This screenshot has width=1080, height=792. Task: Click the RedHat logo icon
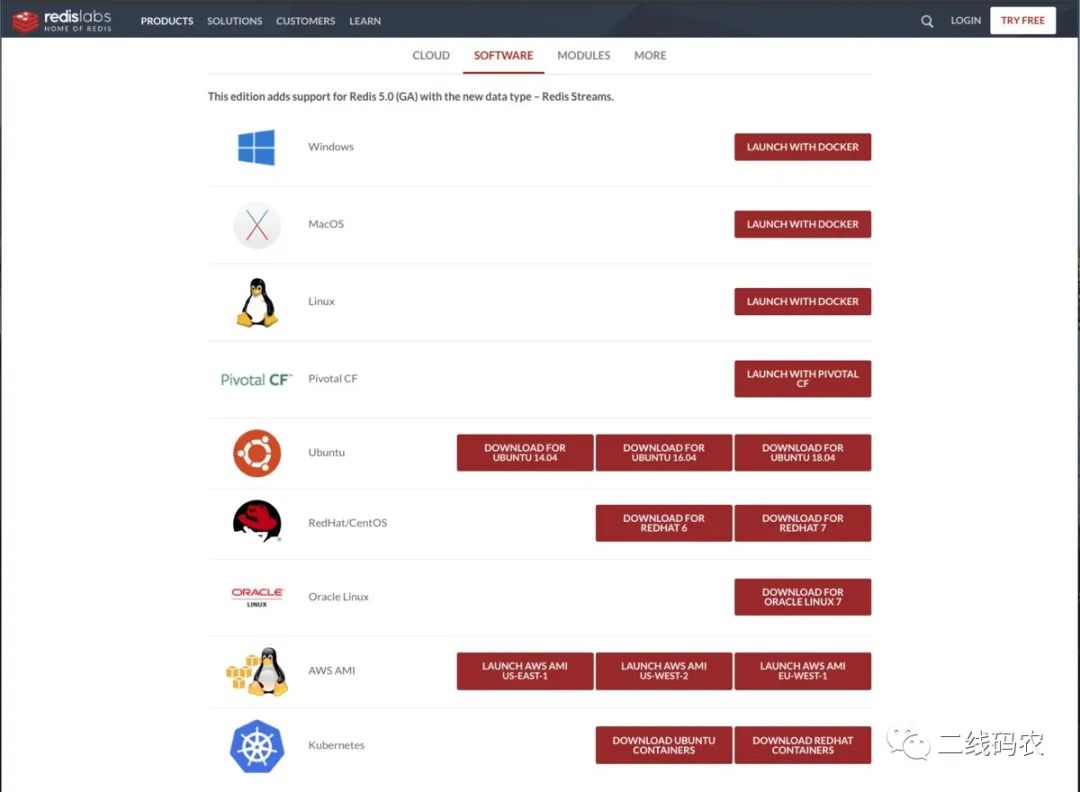(257, 521)
